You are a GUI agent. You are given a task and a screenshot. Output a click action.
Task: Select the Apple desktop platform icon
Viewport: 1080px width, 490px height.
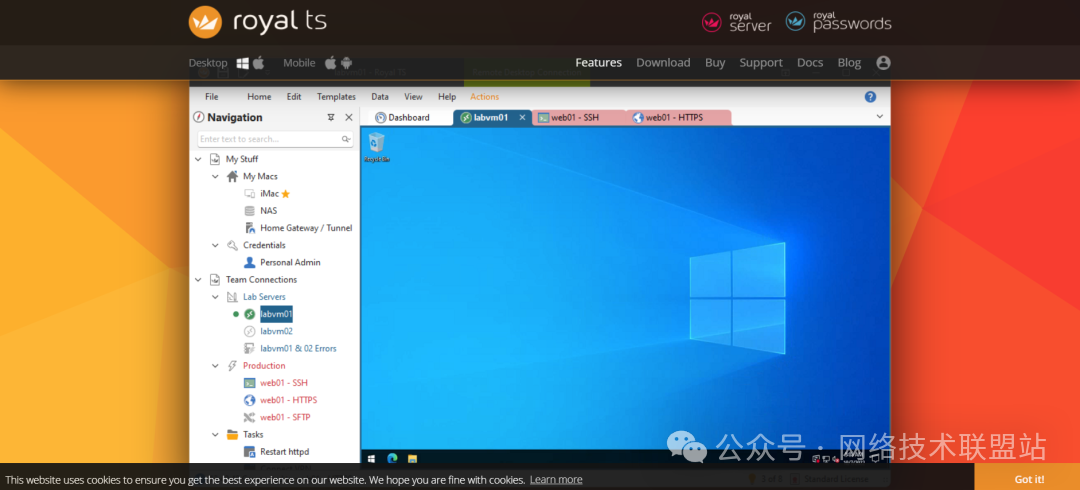pos(259,63)
